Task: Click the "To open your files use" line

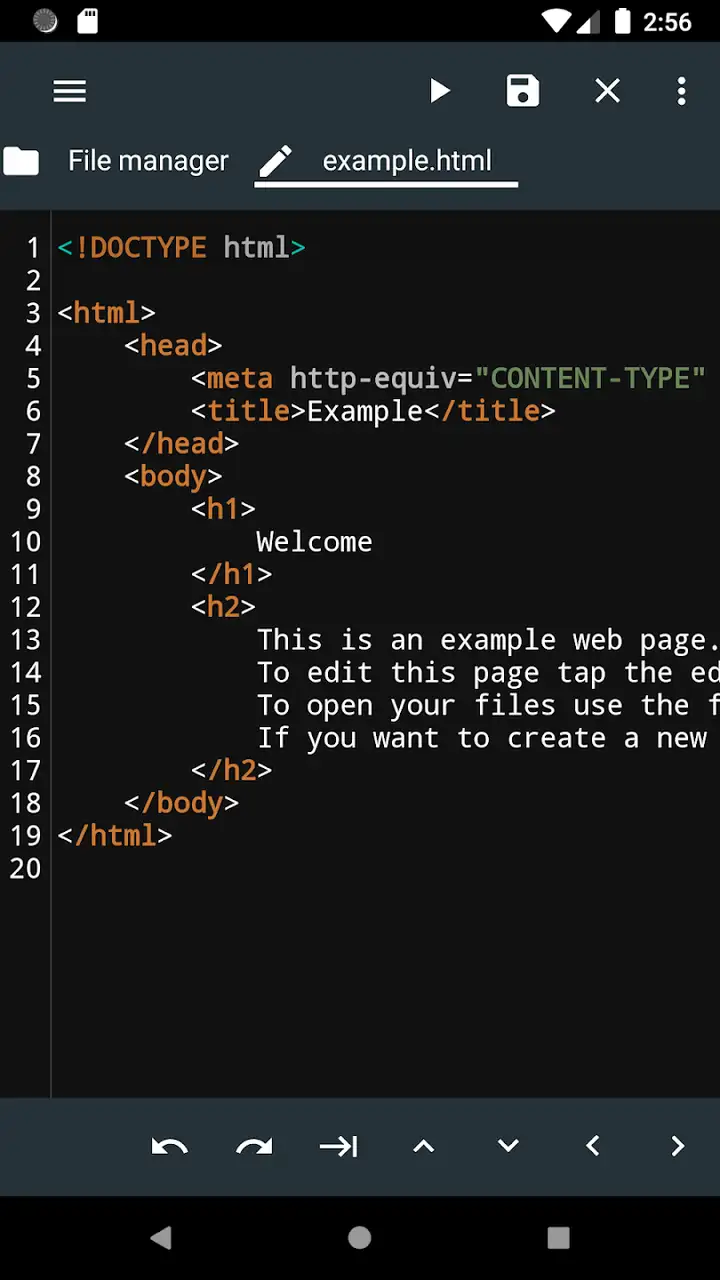Action: [x=488, y=705]
